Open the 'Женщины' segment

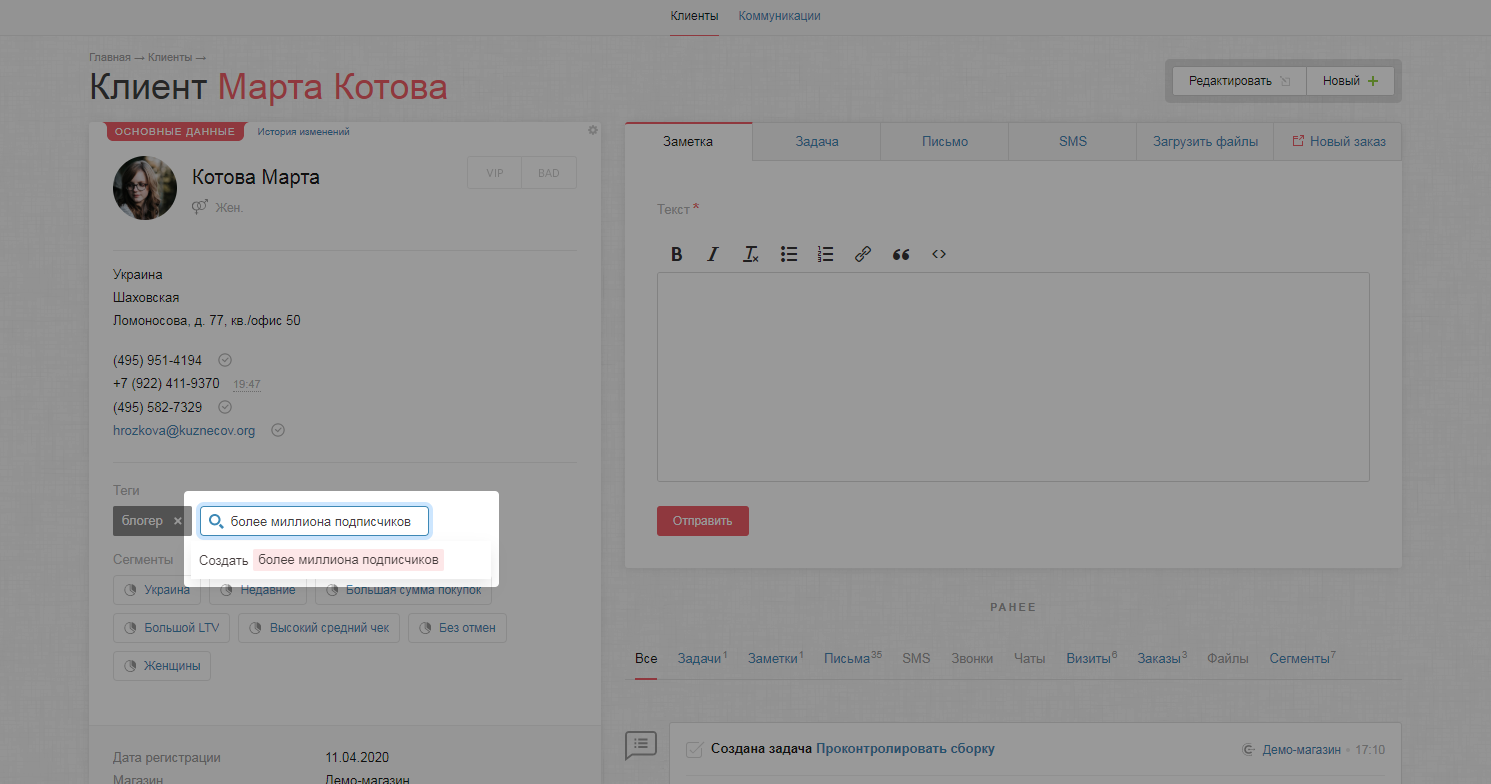162,666
